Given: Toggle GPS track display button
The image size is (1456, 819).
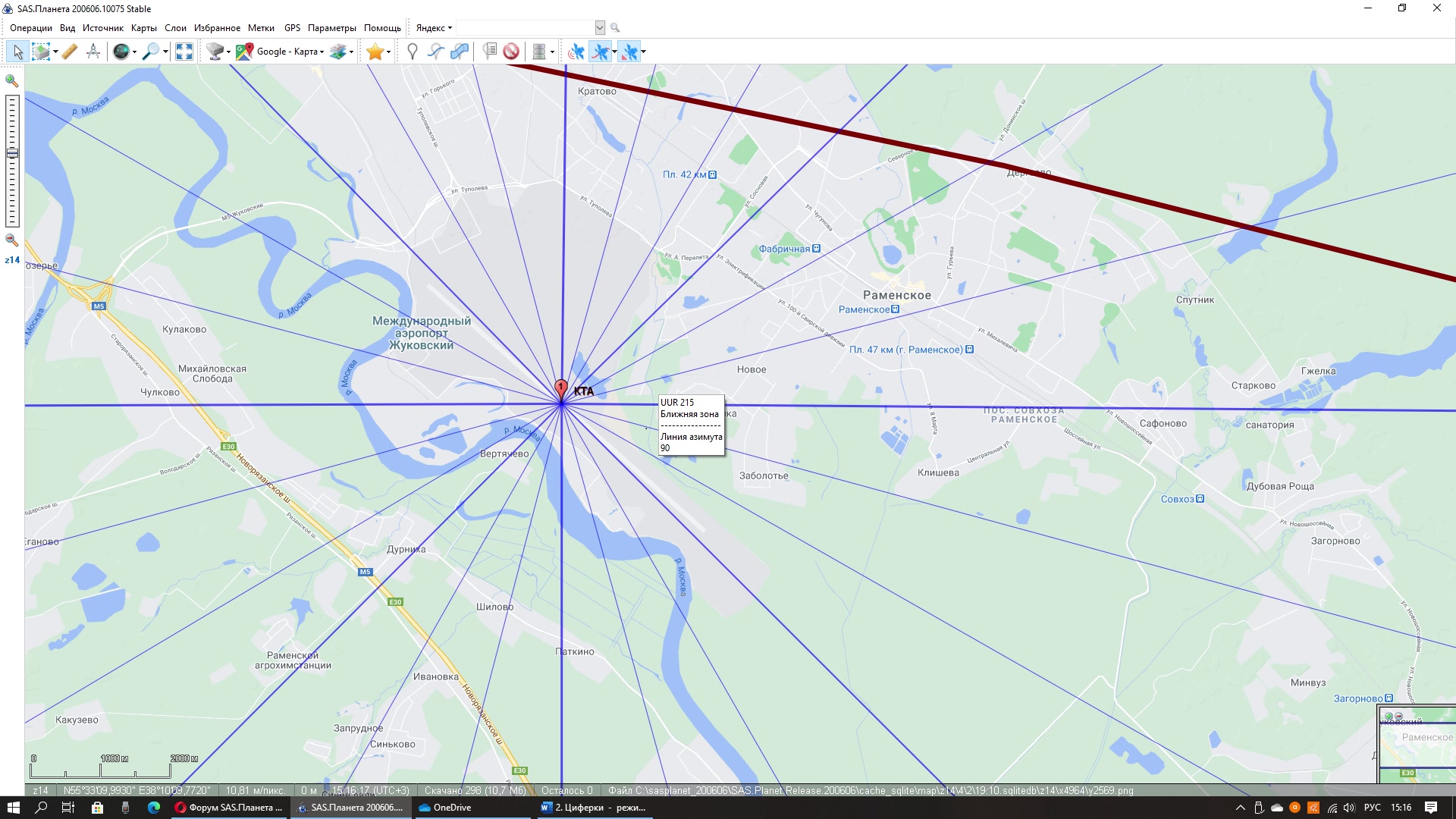Looking at the screenshot, I should coord(600,52).
